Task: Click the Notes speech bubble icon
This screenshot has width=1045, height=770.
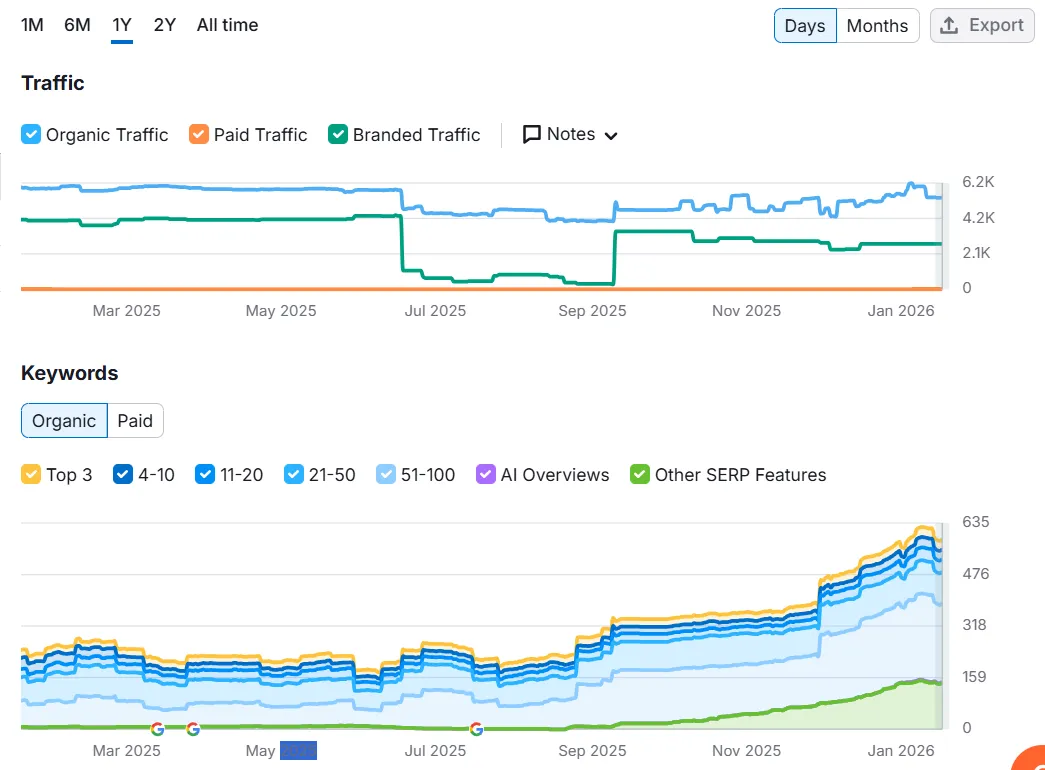Action: [x=532, y=134]
